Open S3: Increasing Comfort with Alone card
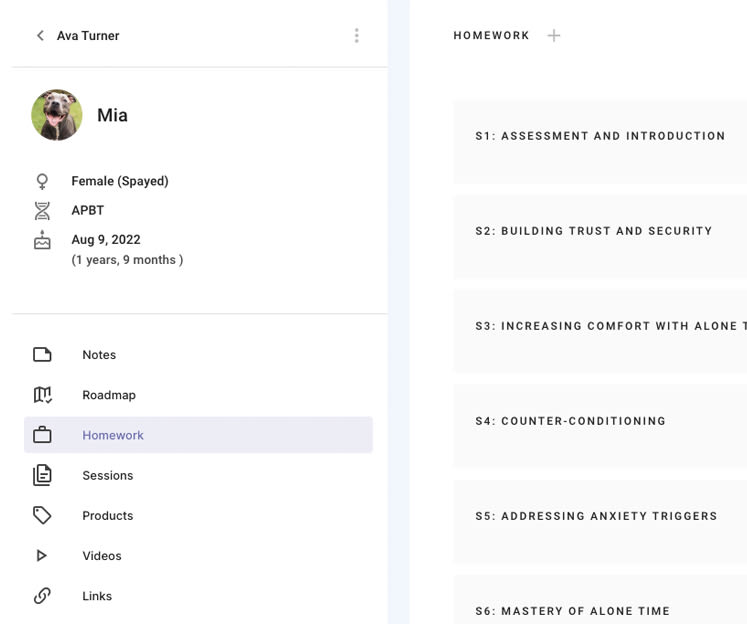This screenshot has height=624, width=747. click(600, 332)
